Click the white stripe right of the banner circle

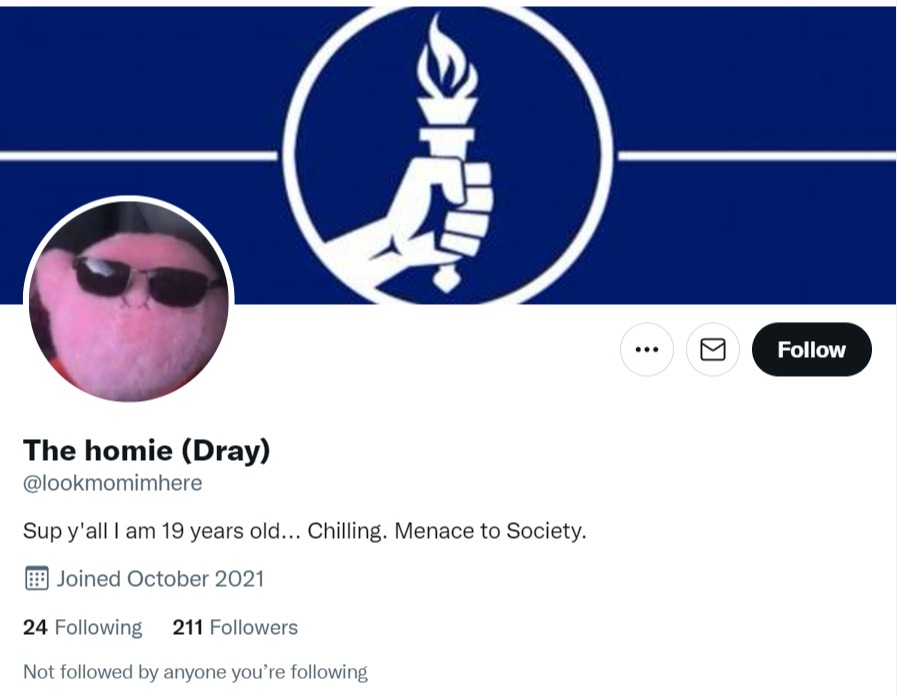(757, 156)
